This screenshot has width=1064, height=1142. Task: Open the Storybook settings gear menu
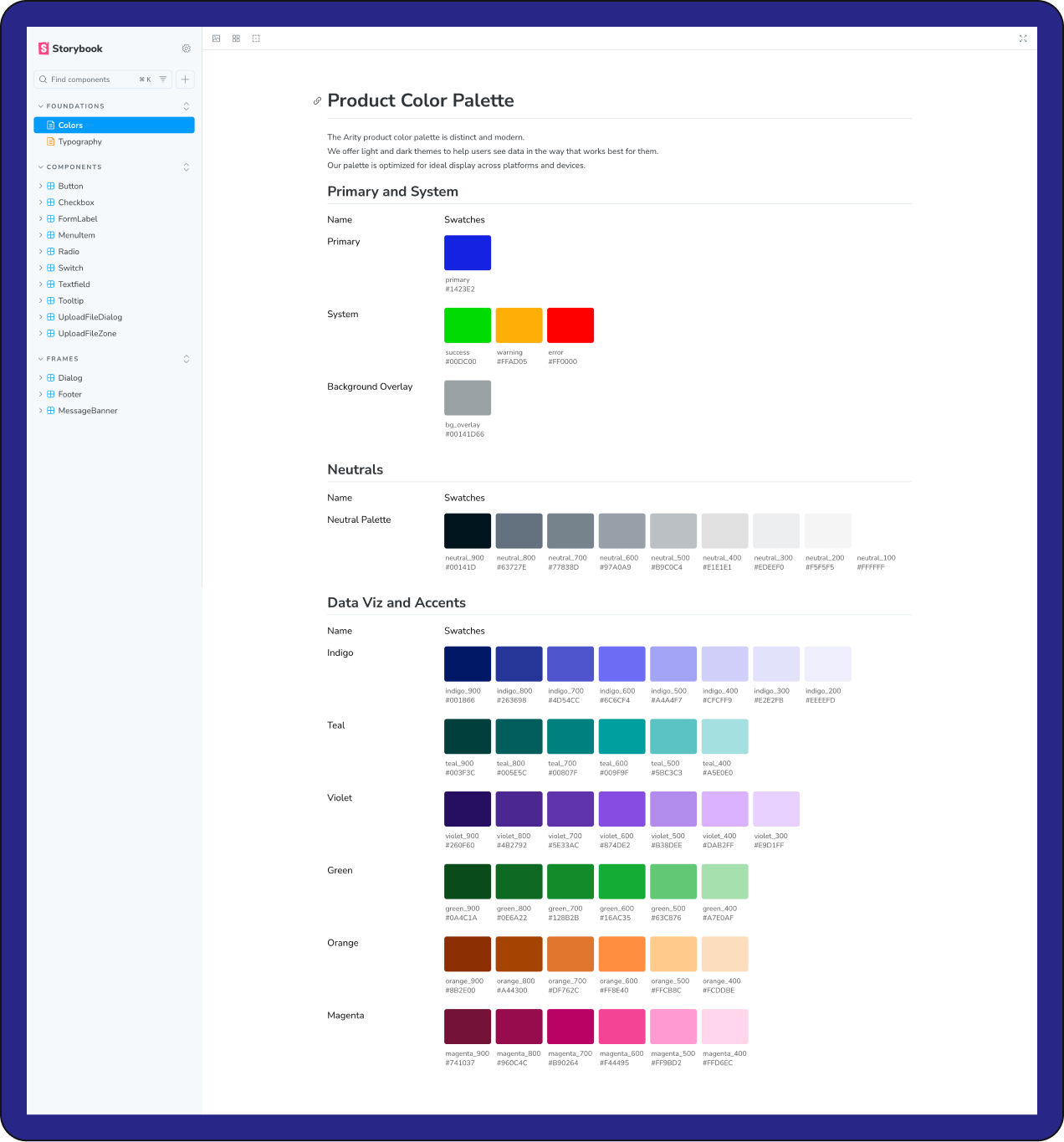click(x=186, y=49)
